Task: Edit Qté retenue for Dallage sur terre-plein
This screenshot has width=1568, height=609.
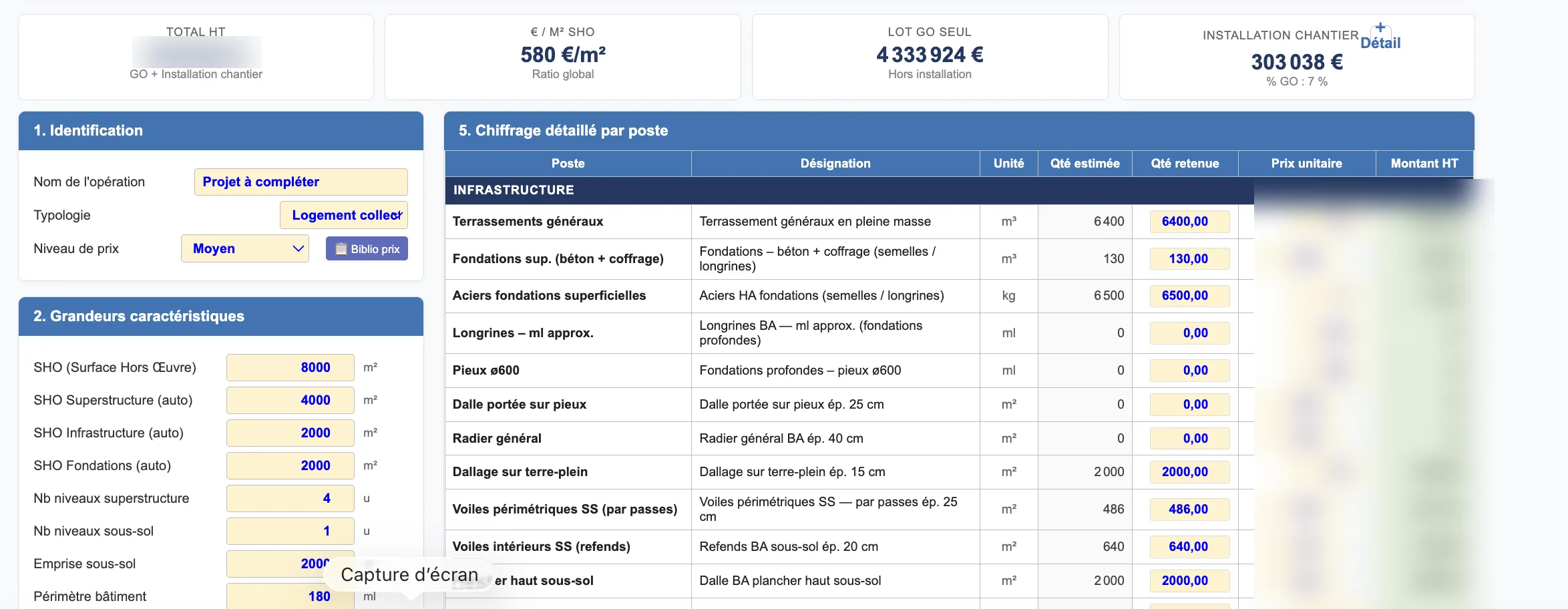Action: click(1189, 472)
